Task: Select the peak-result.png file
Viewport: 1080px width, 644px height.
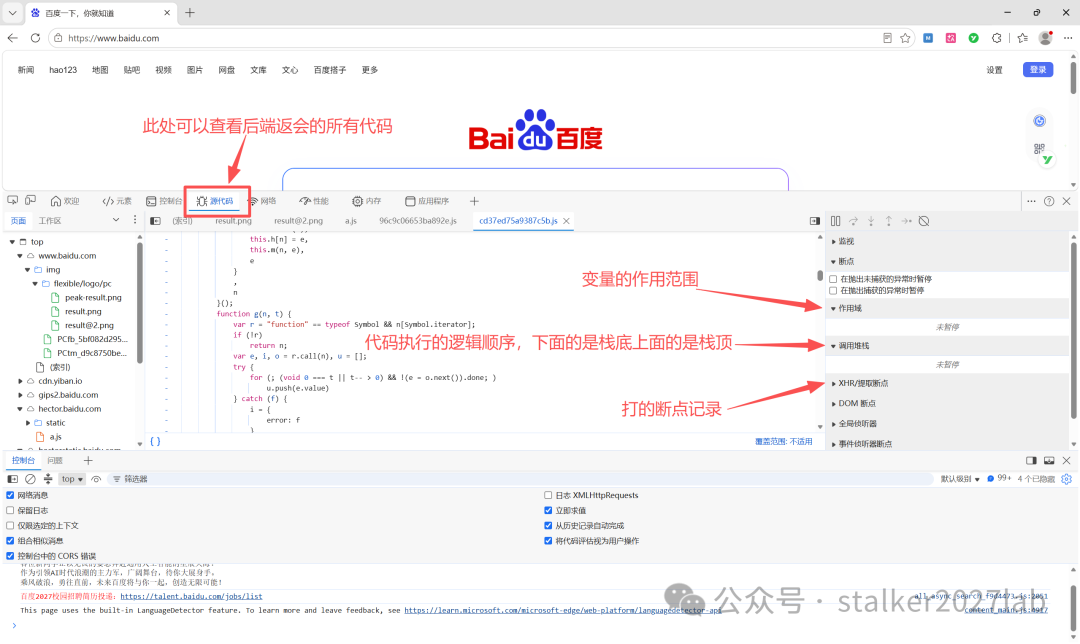Action: (93, 298)
